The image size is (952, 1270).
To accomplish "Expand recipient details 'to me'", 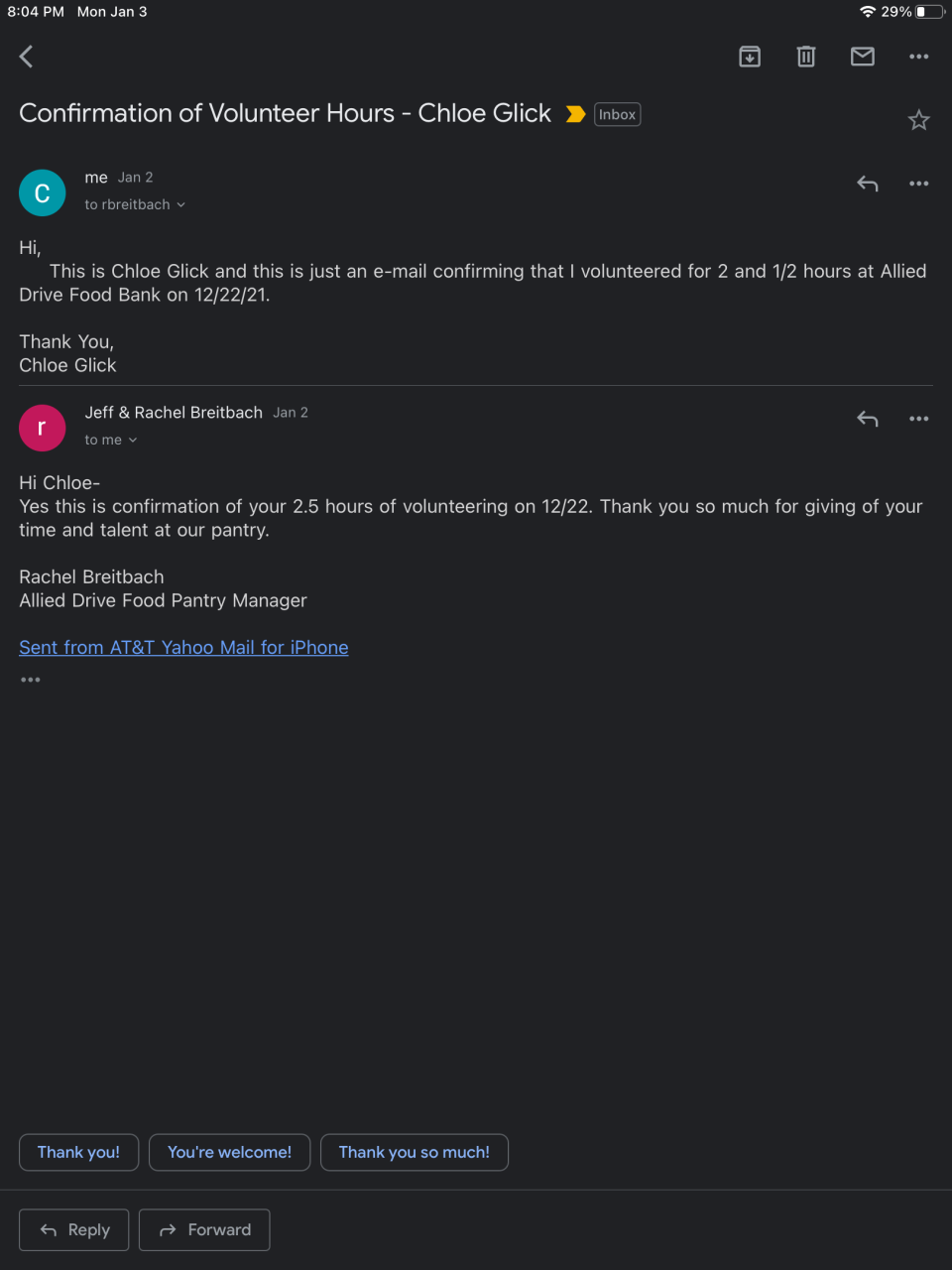I will [x=111, y=440].
